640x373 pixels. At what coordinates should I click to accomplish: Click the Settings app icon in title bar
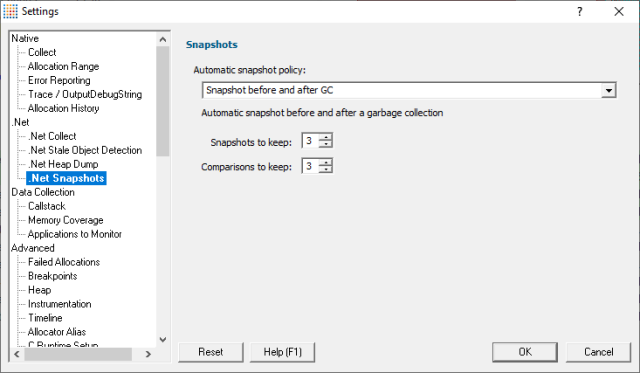[x=11, y=11]
